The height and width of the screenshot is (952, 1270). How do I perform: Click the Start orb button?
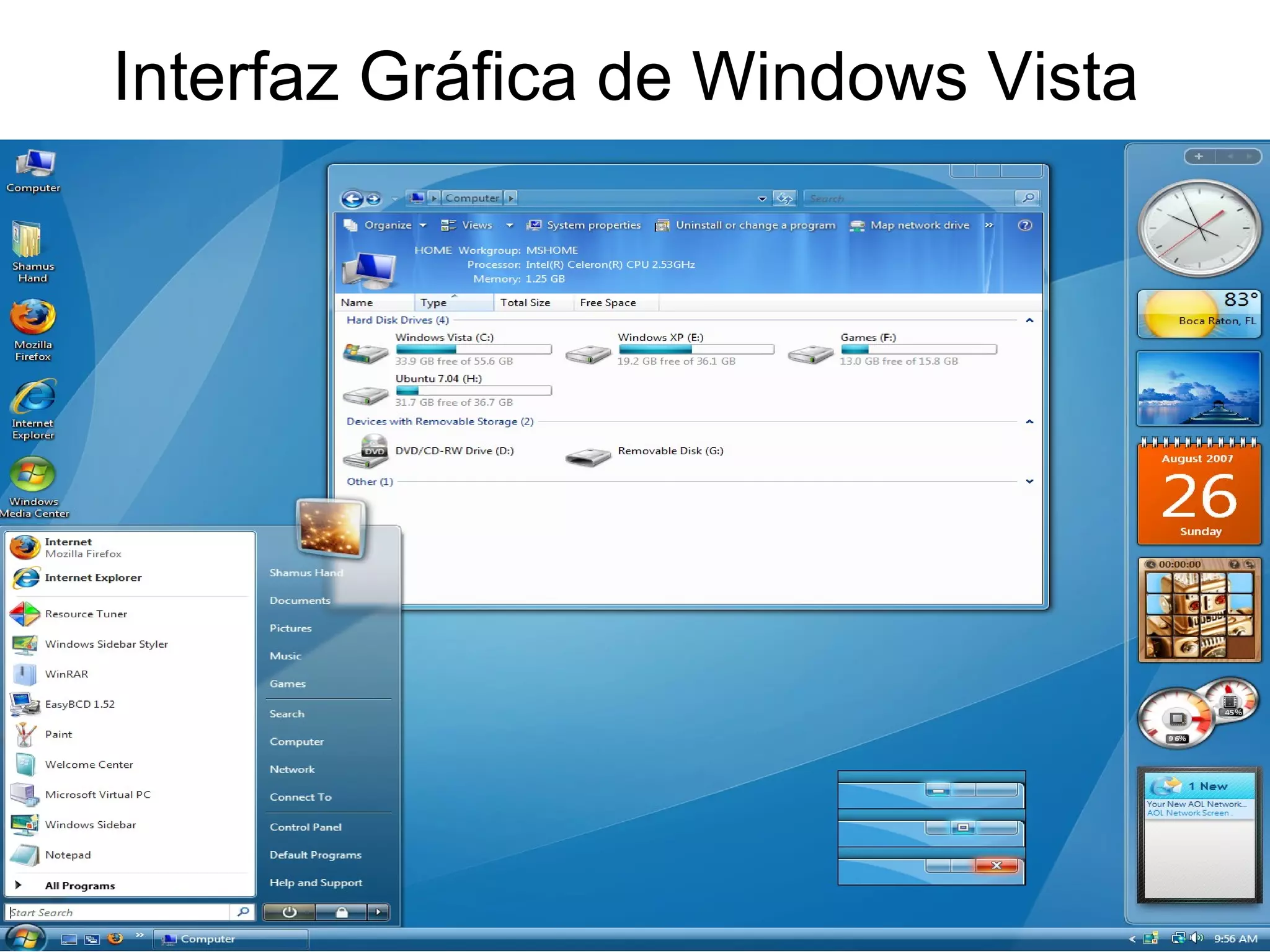(25, 938)
